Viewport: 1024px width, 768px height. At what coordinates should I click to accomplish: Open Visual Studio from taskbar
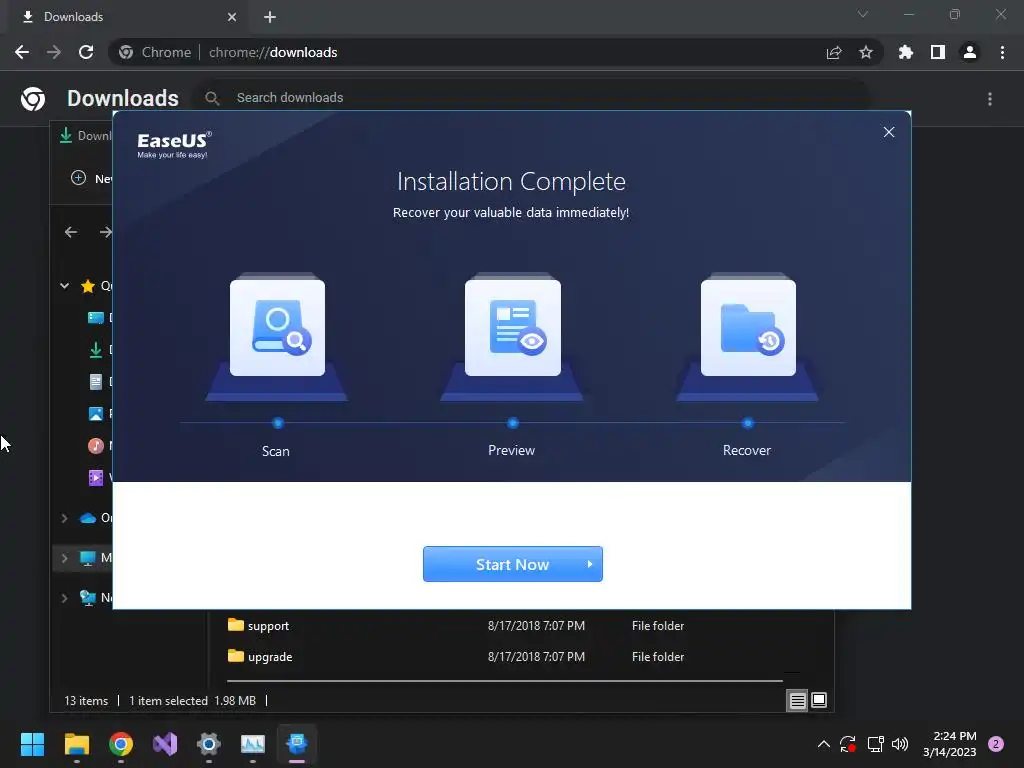pyautogui.click(x=165, y=744)
